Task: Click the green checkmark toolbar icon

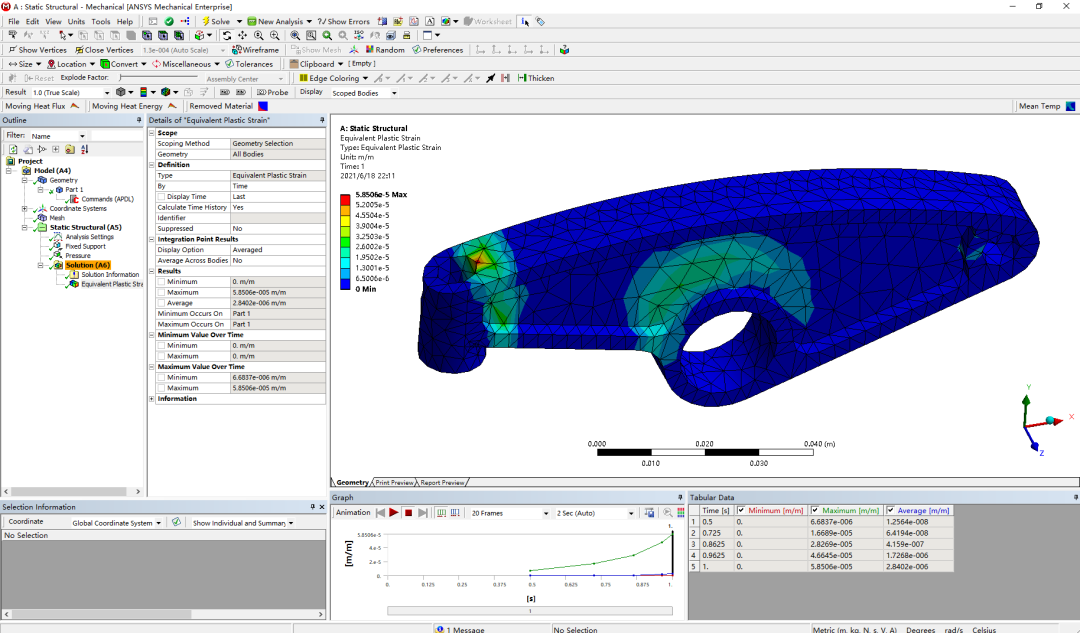Action: point(169,21)
